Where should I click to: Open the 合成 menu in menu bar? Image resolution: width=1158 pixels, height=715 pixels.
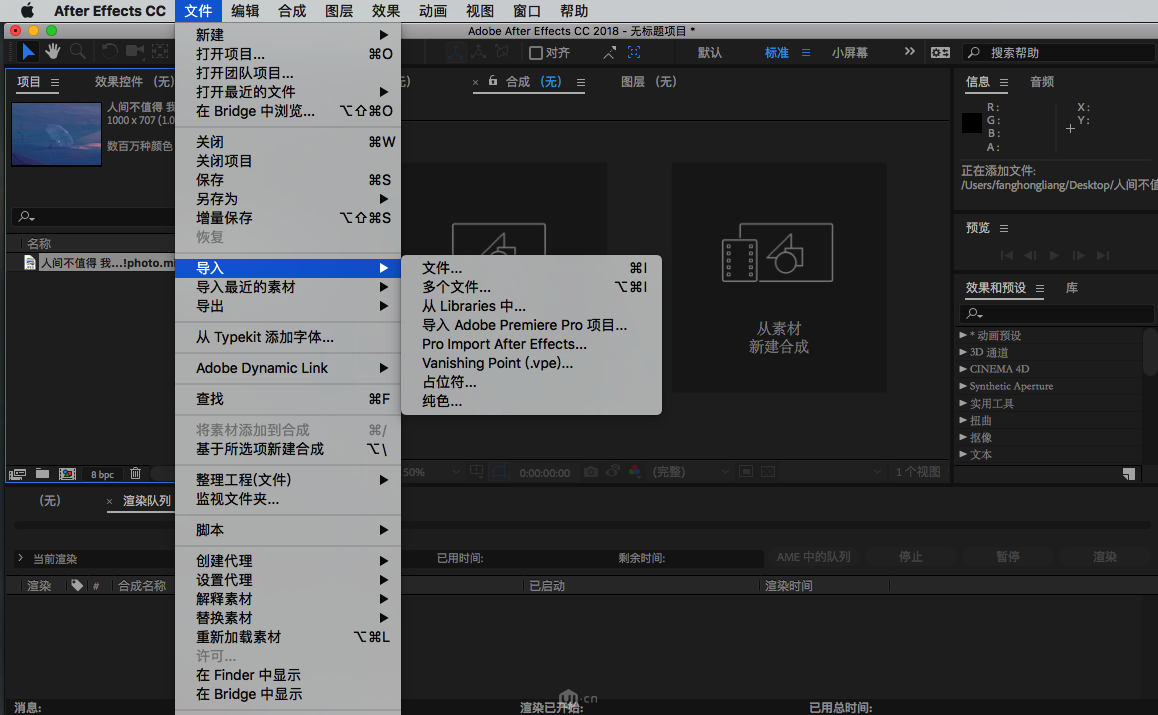pos(292,10)
